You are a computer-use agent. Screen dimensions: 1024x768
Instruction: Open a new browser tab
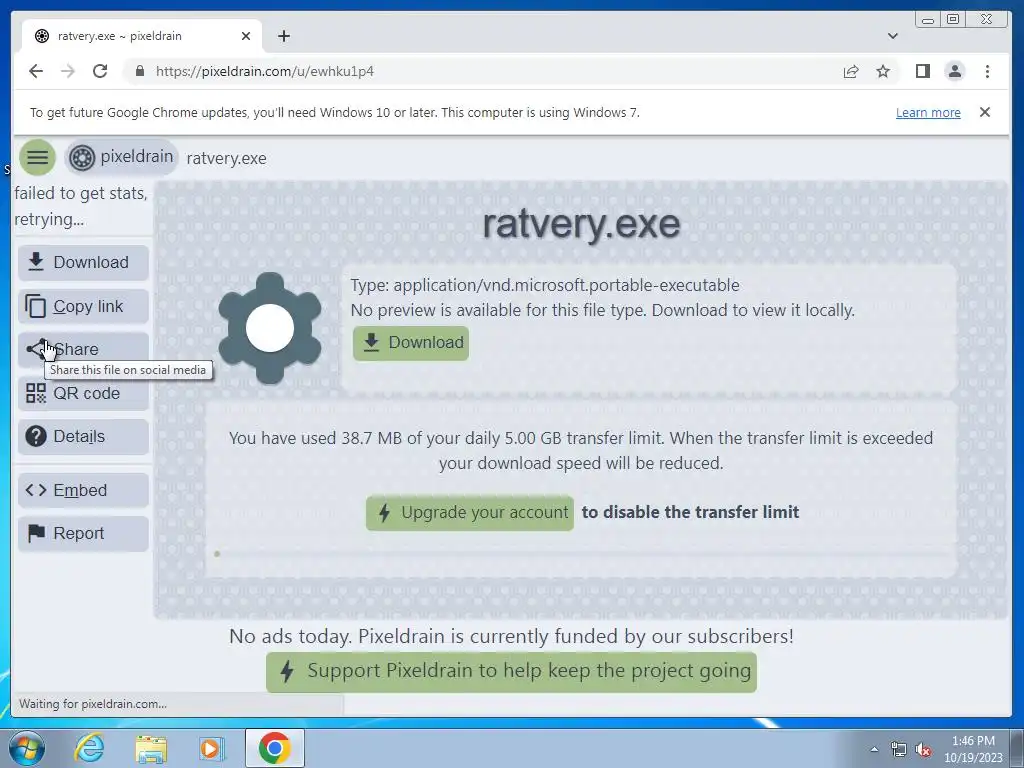pyautogui.click(x=284, y=36)
